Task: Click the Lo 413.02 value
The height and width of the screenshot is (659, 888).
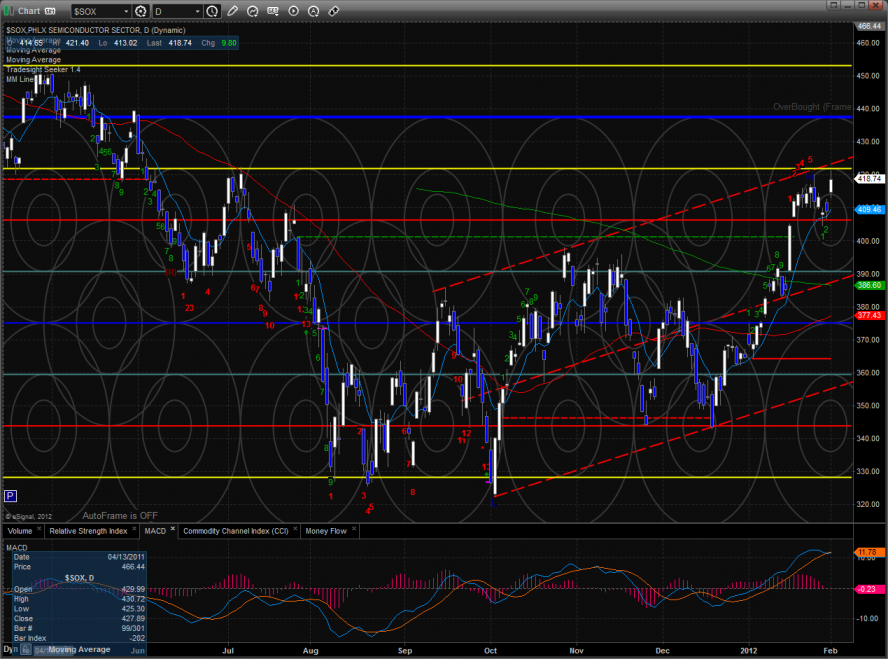Action: point(125,43)
